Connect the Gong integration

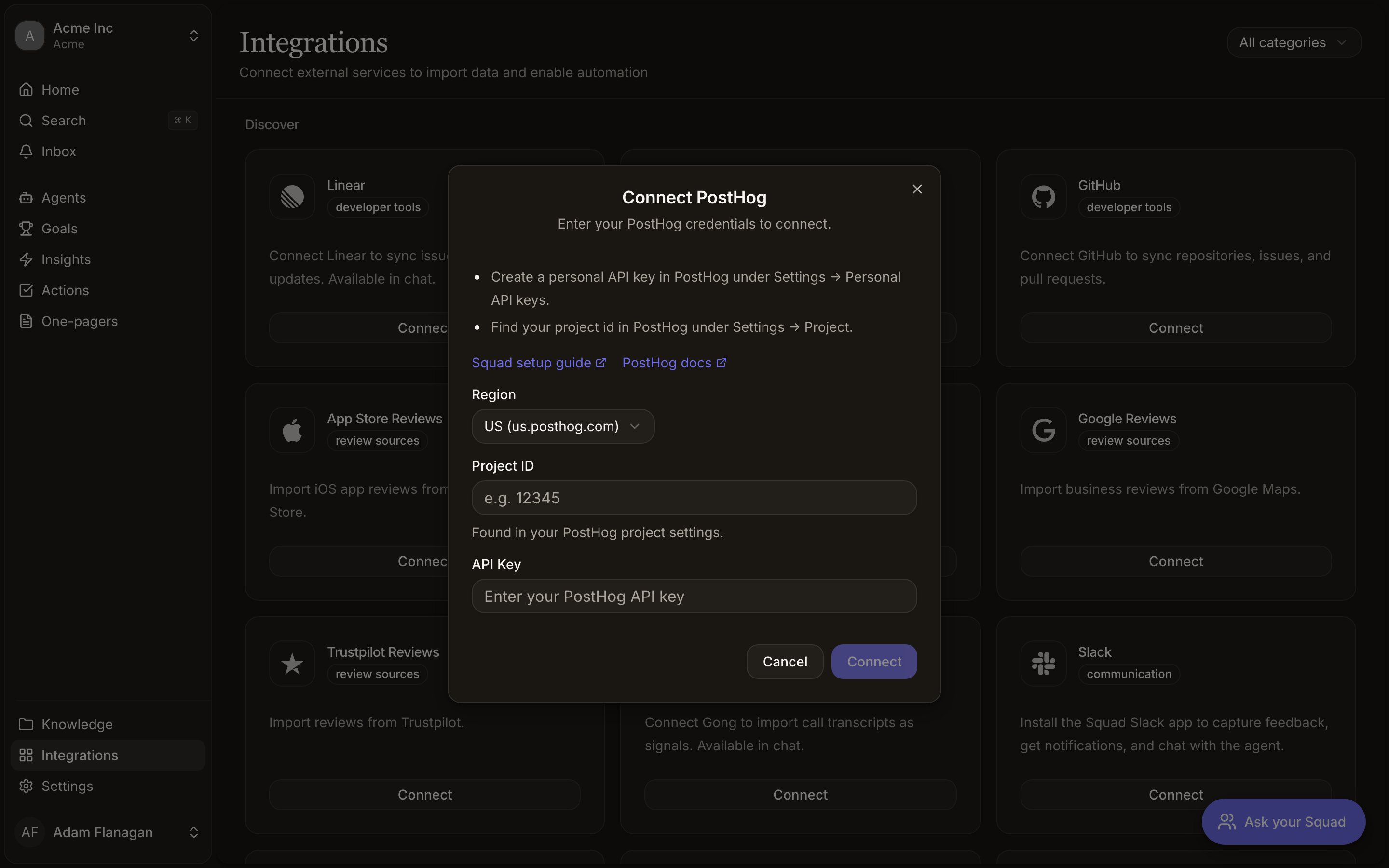[x=800, y=795]
